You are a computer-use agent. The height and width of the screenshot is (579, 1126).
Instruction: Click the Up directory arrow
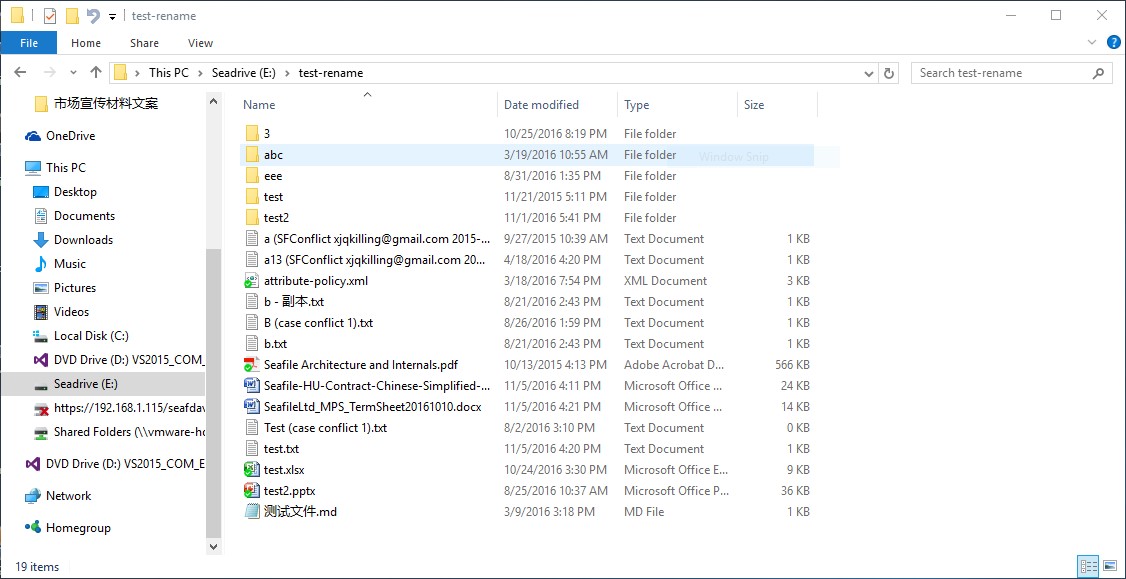pos(96,73)
